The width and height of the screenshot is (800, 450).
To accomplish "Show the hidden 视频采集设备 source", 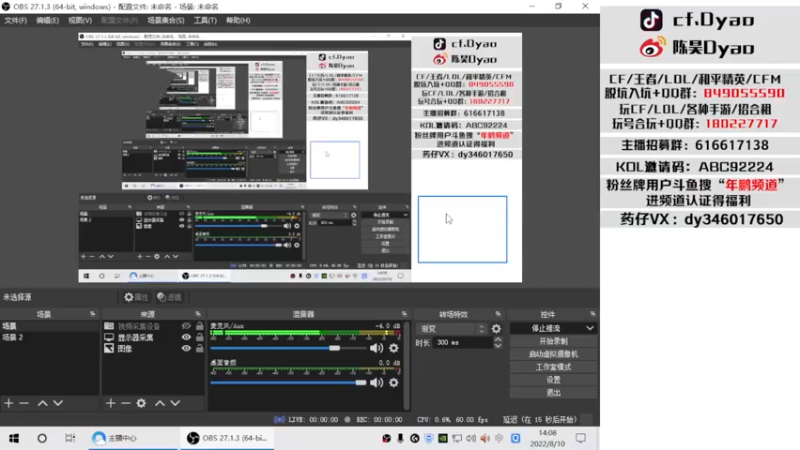I will click(186, 326).
